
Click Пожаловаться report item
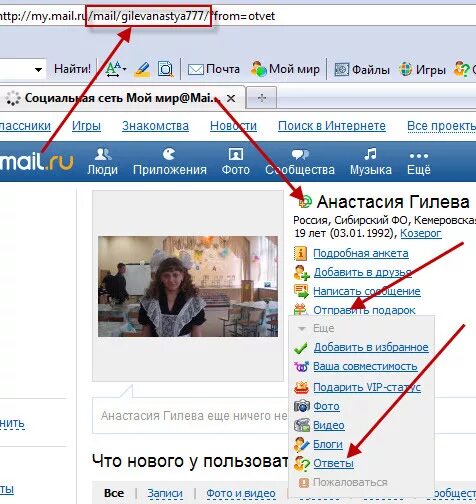tap(343, 482)
